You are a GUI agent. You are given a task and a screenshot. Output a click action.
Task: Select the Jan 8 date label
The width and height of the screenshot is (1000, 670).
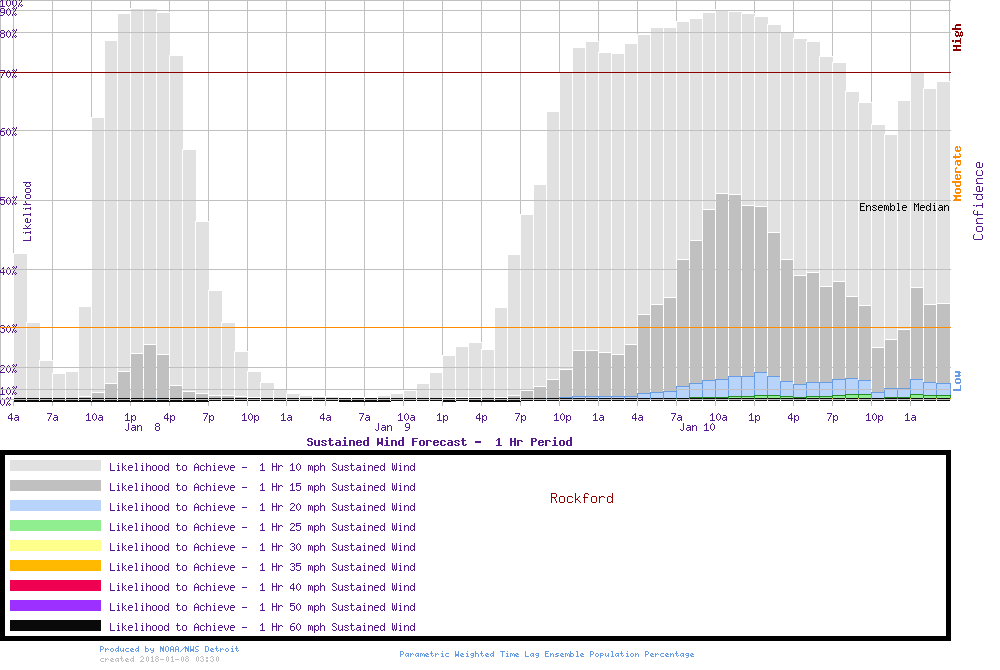(142, 427)
